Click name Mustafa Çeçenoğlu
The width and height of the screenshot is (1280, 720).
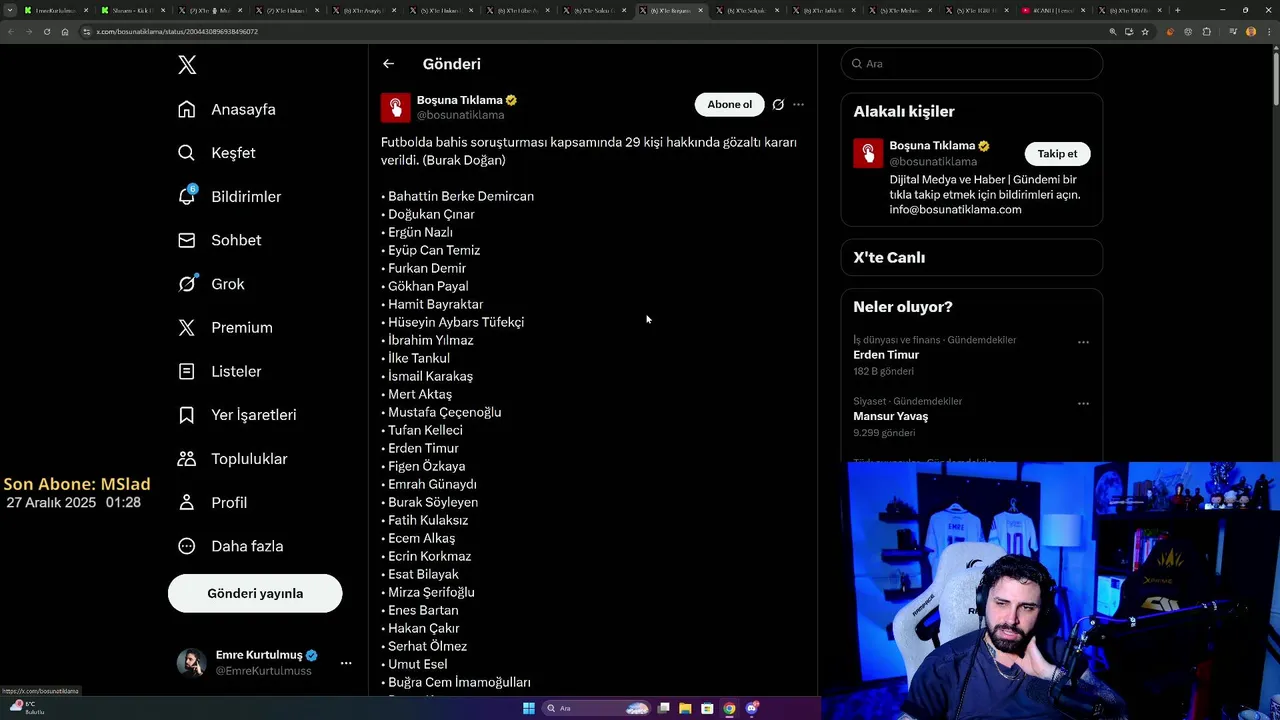click(x=444, y=412)
